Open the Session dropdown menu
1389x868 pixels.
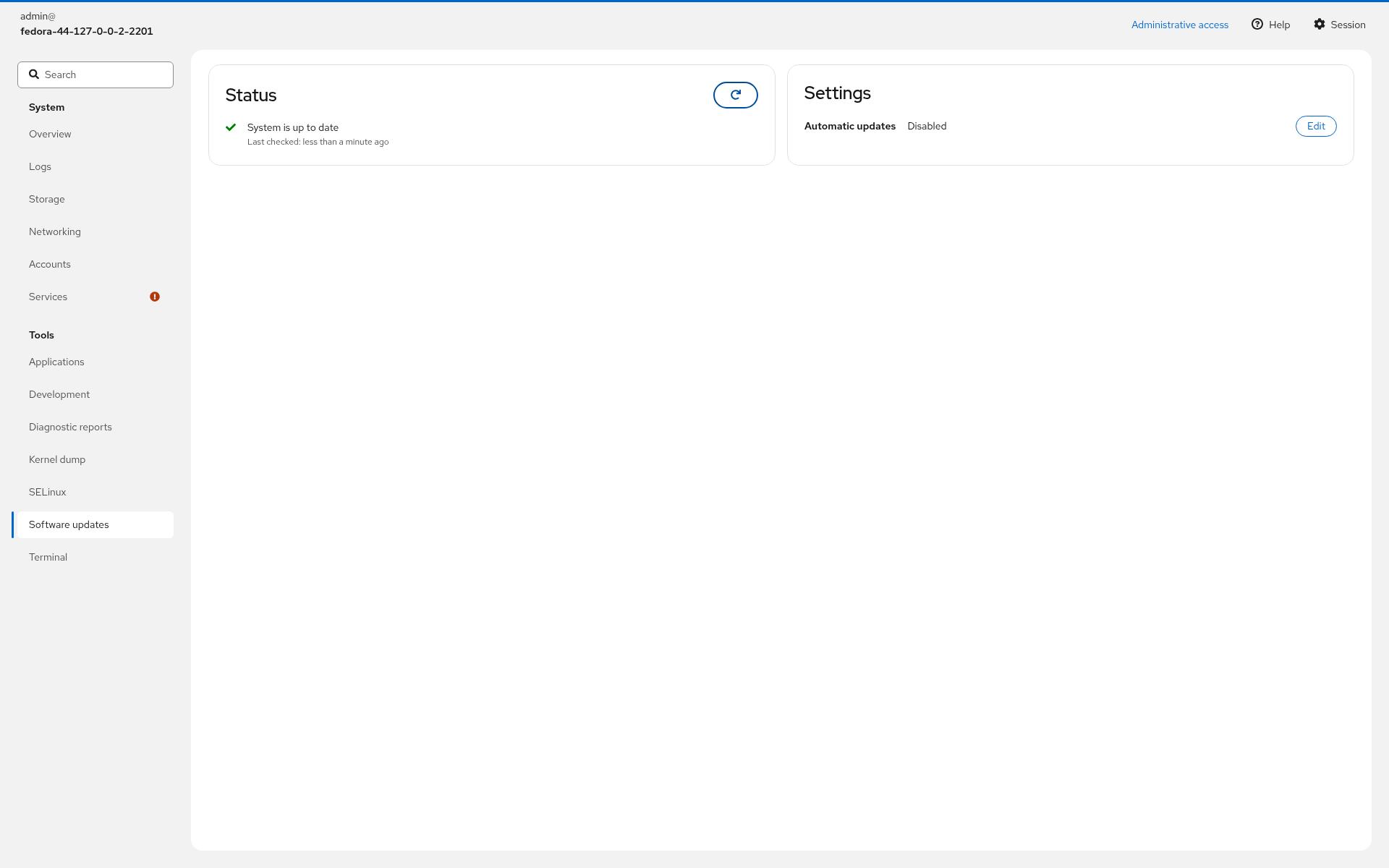[x=1340, y=25]
